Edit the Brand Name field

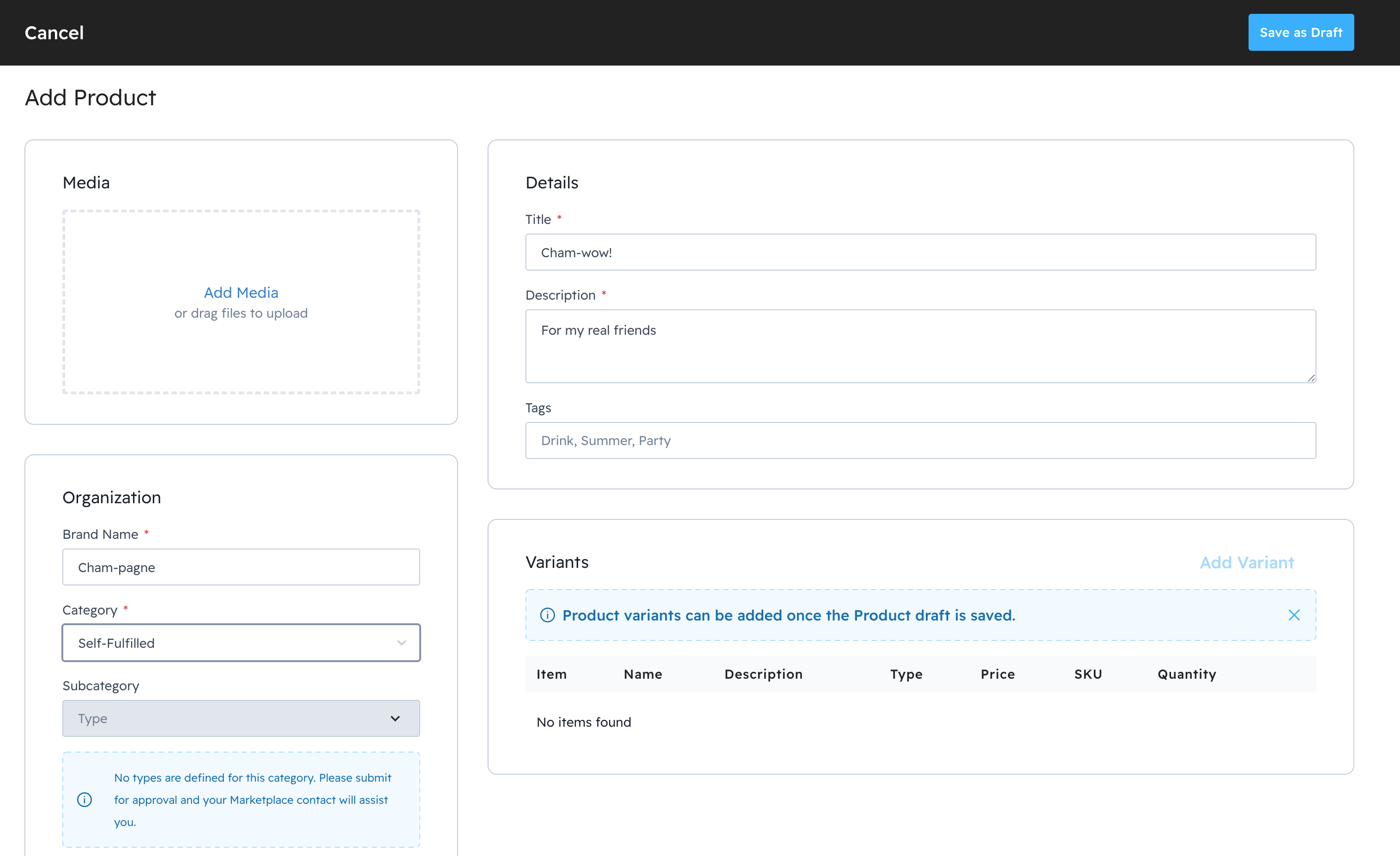[x=241, y=567]
